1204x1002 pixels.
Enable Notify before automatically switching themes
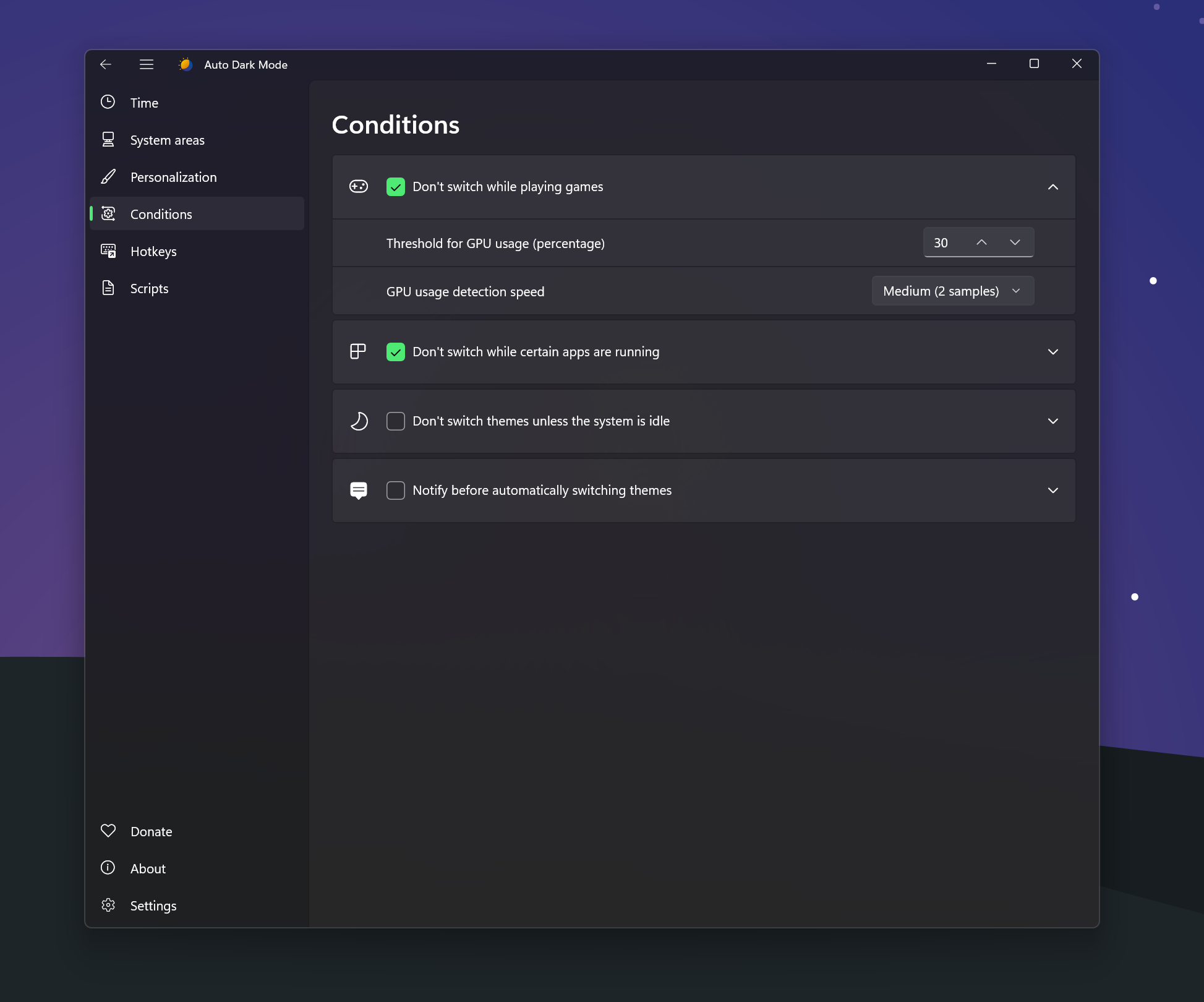[396, 490]
